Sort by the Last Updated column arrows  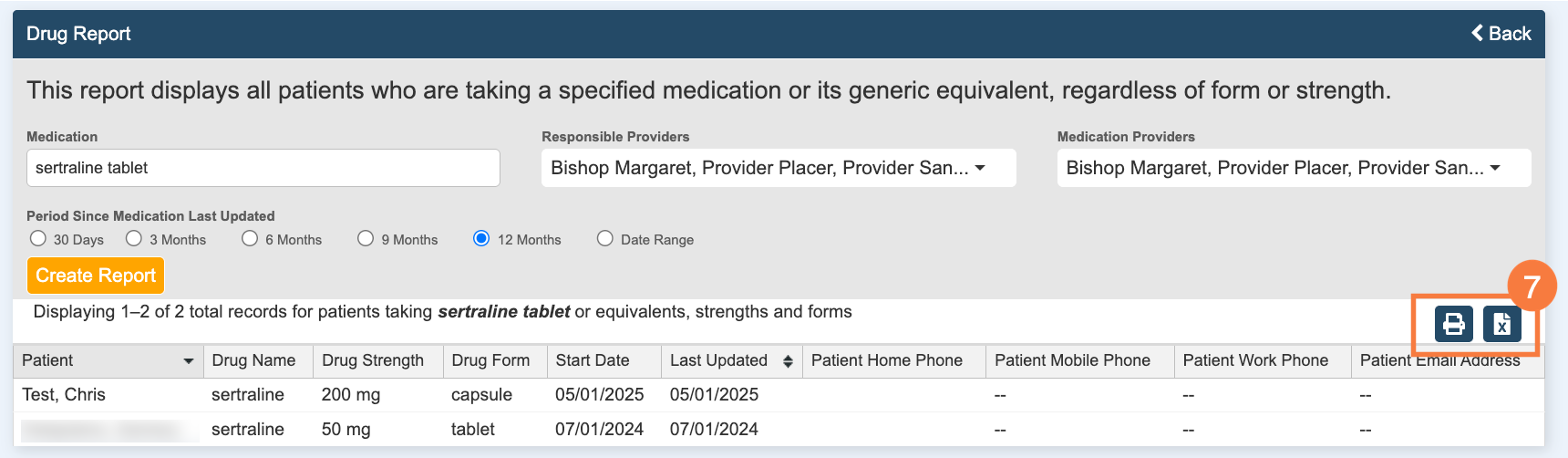click(788, 361)
